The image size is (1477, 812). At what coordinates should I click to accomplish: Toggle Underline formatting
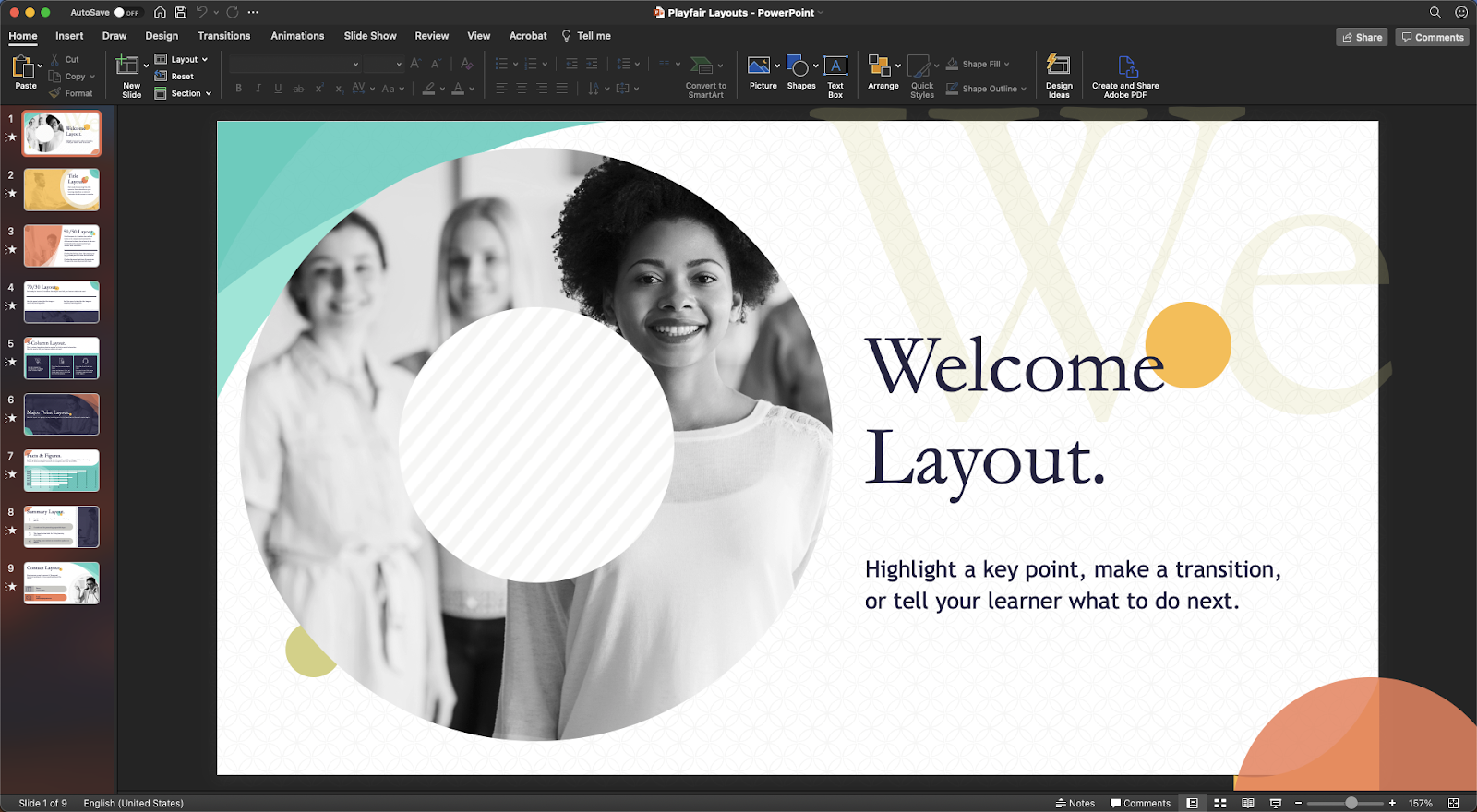[278, 89]
